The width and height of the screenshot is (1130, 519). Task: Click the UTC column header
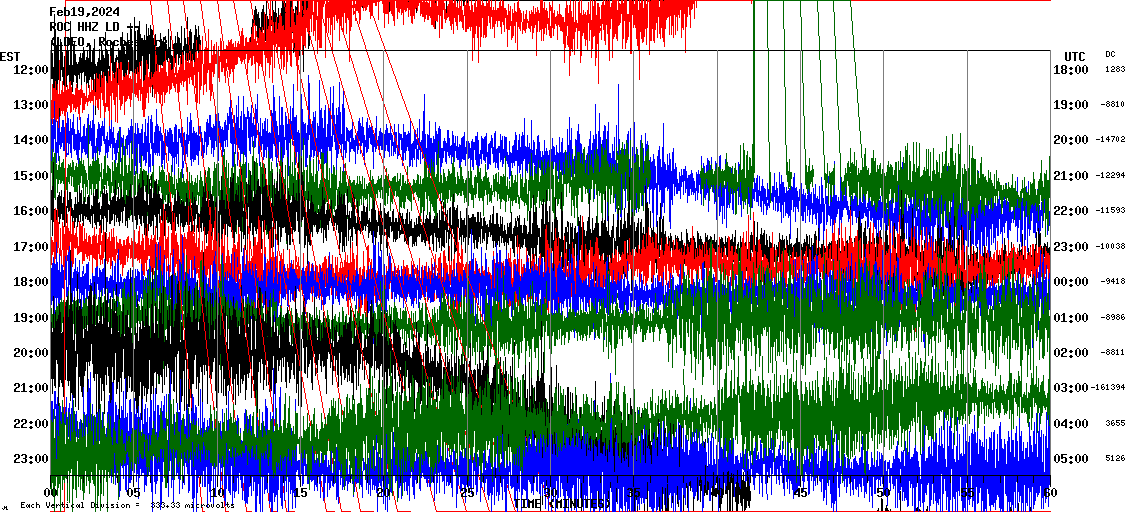click(x=1074, y=56)
